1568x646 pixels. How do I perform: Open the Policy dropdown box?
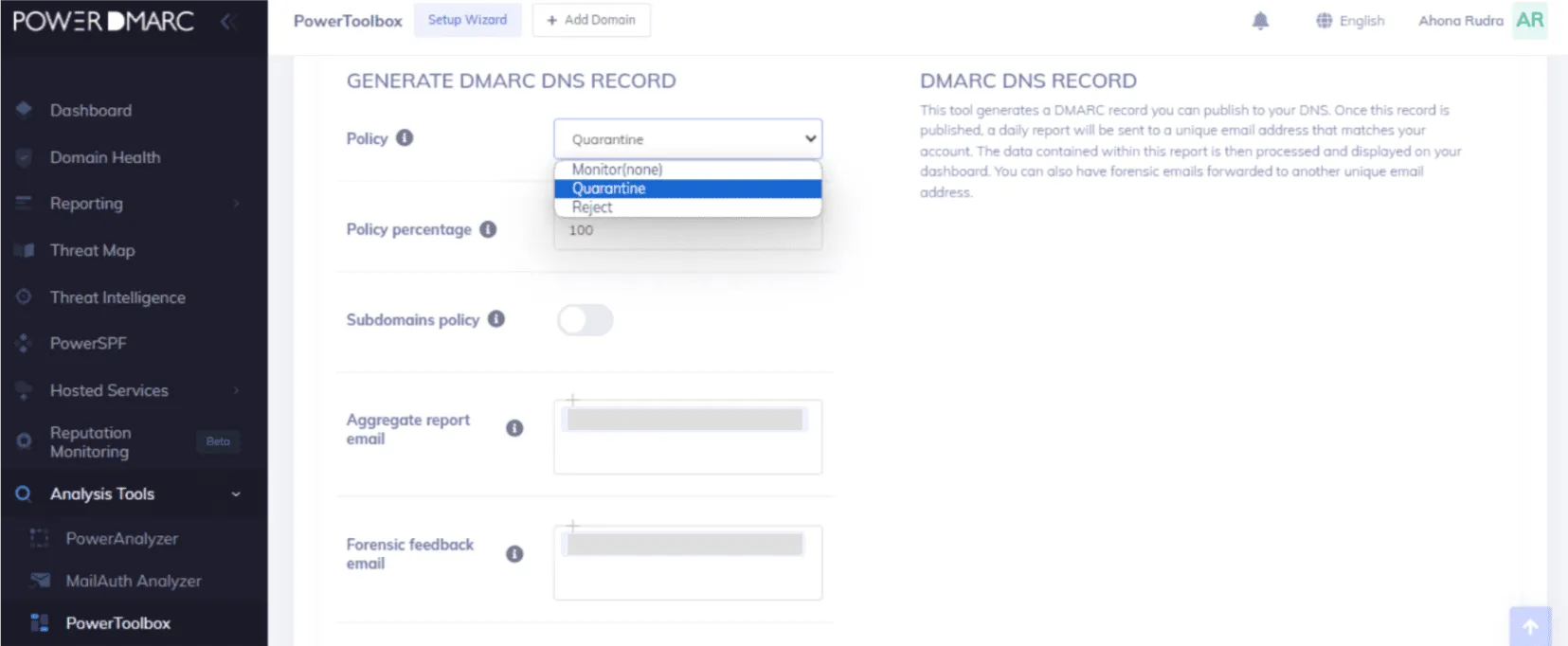click(x=687, y=139)
